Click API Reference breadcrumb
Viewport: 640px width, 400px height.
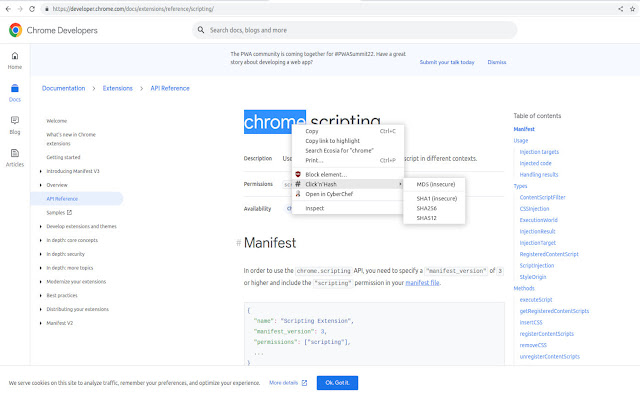tap(170, 88)
